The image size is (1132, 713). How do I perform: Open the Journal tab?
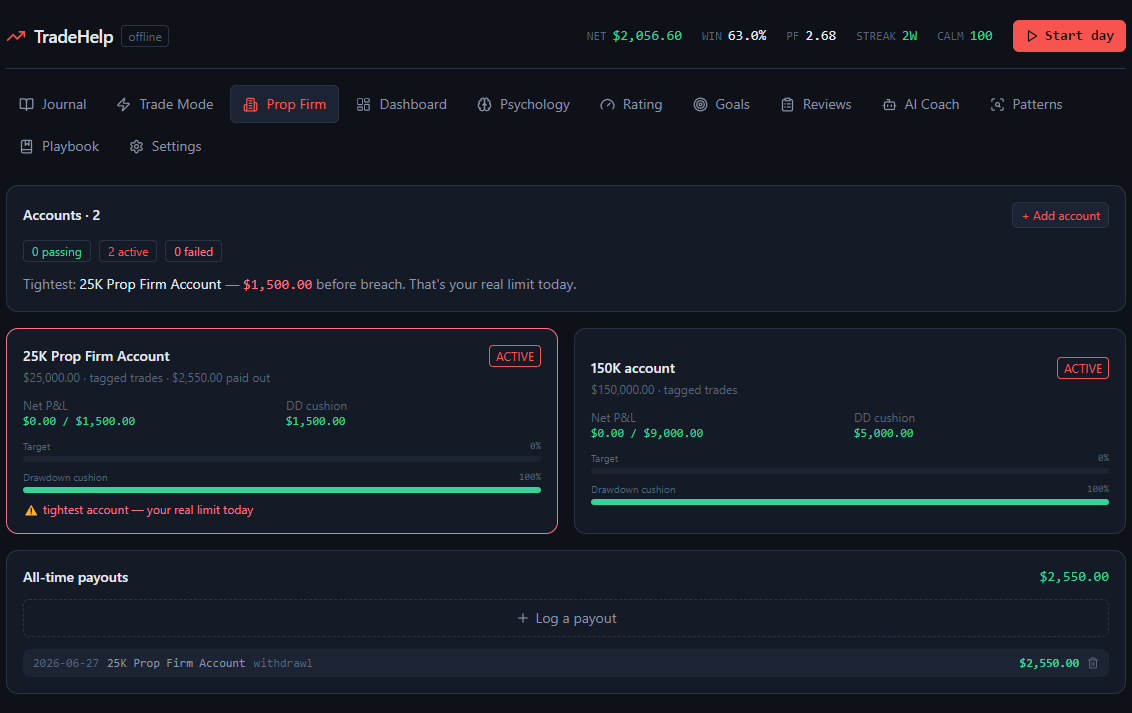[x=53, y=105]
